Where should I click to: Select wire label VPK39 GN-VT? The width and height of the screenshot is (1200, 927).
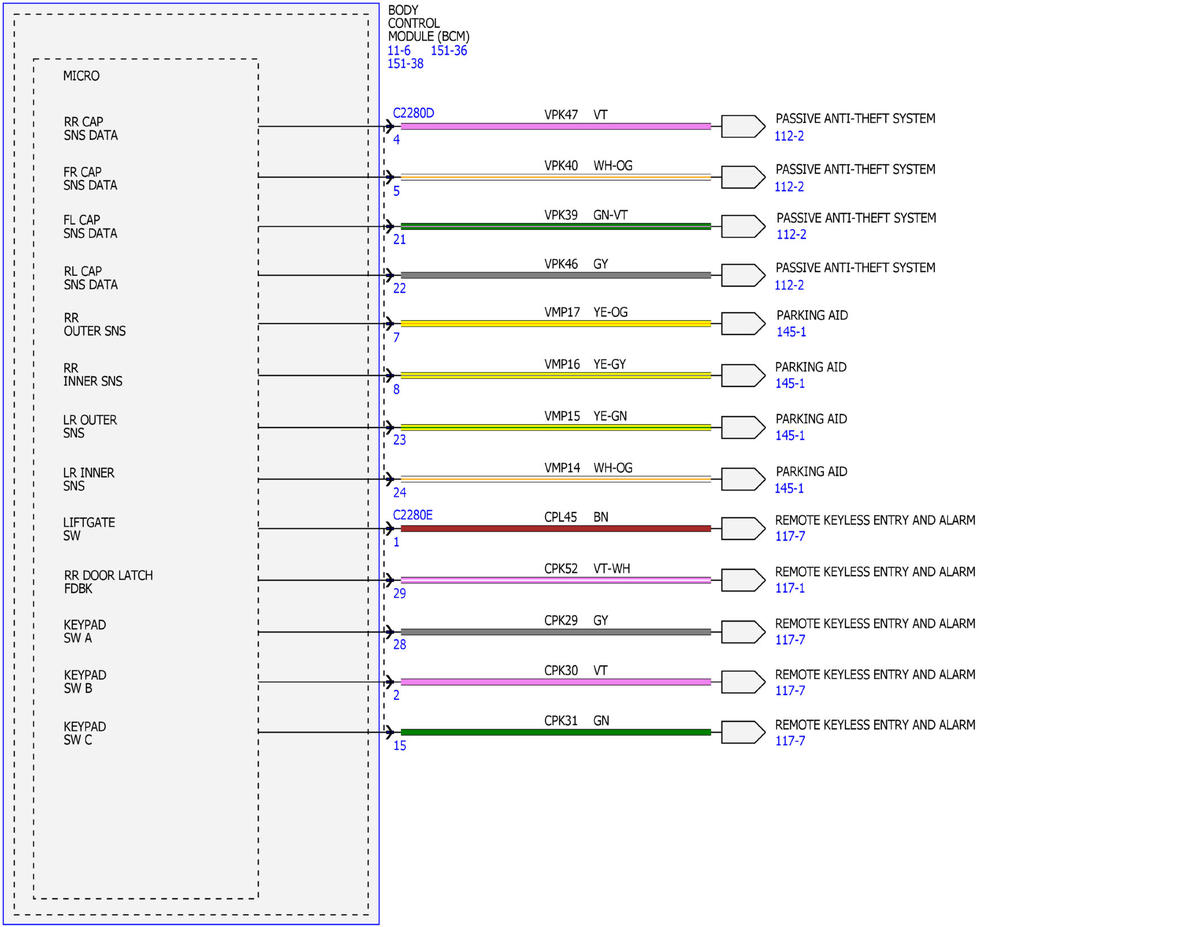[x=586, y=215]
